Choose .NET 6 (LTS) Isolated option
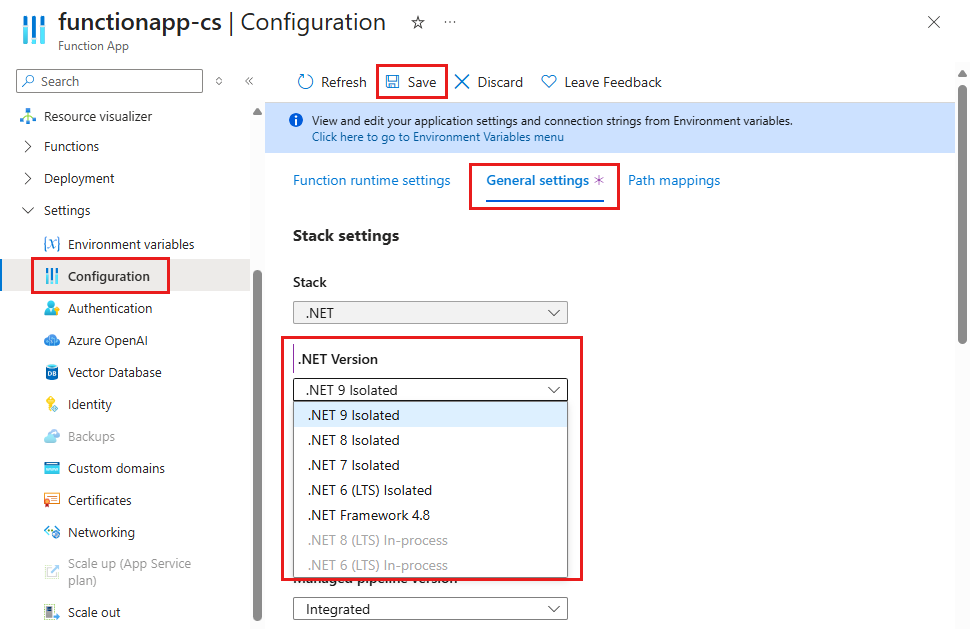This screenshot has width=970, height=629. tap(430, 490)
